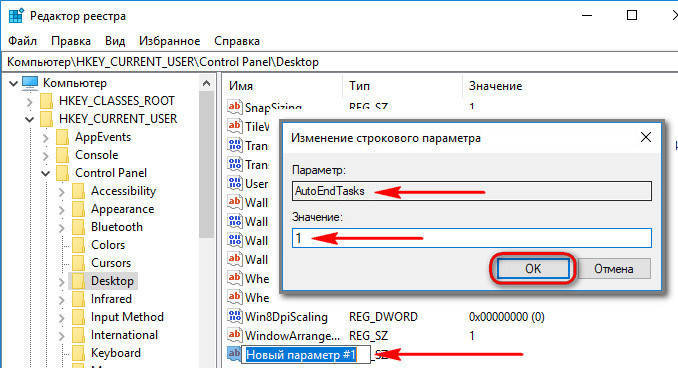Collapse the HKEY_CURRENT_USER node arrow

click(29, 119)
